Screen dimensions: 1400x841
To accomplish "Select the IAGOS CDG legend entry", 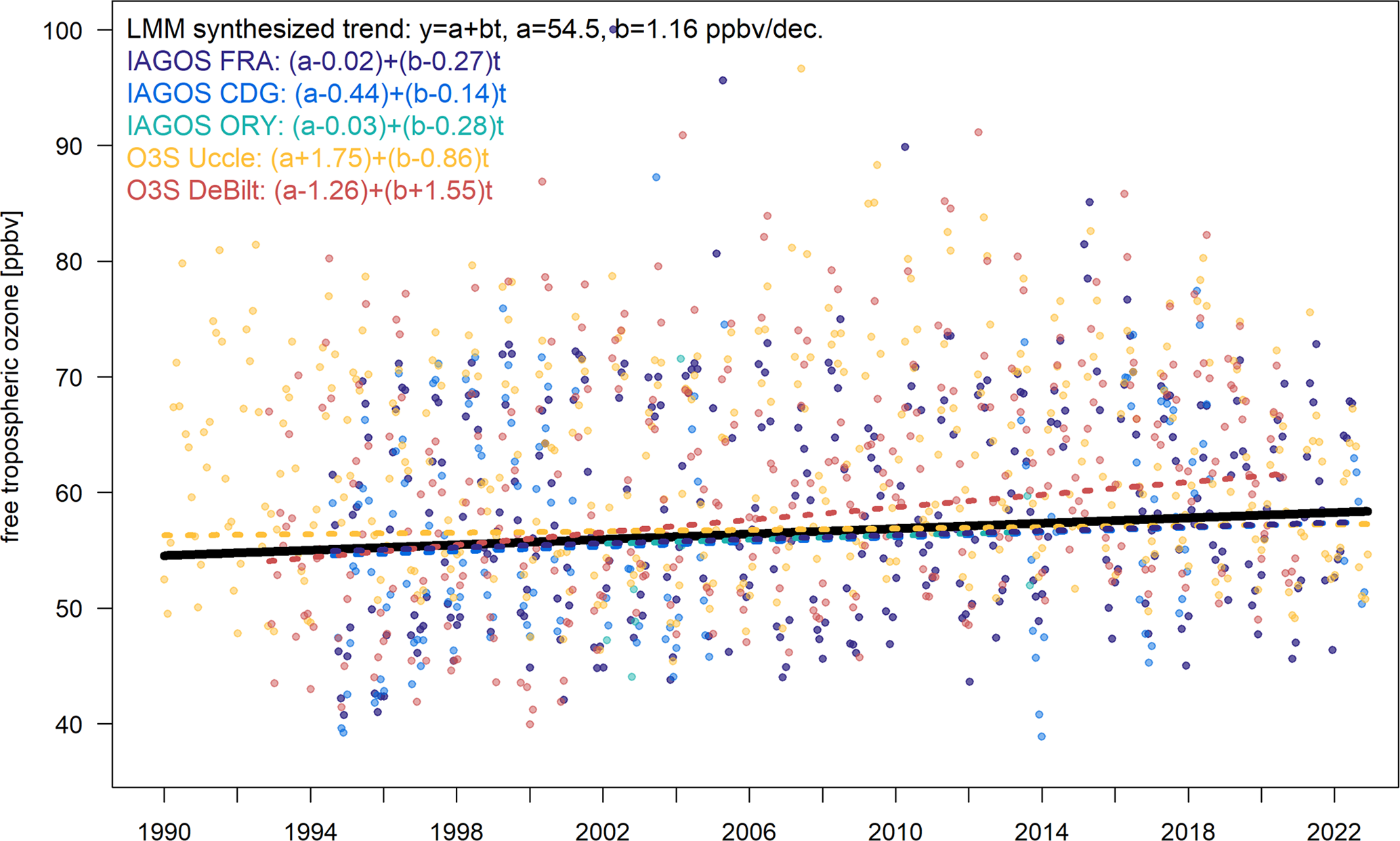I will (x=316, y=93).
